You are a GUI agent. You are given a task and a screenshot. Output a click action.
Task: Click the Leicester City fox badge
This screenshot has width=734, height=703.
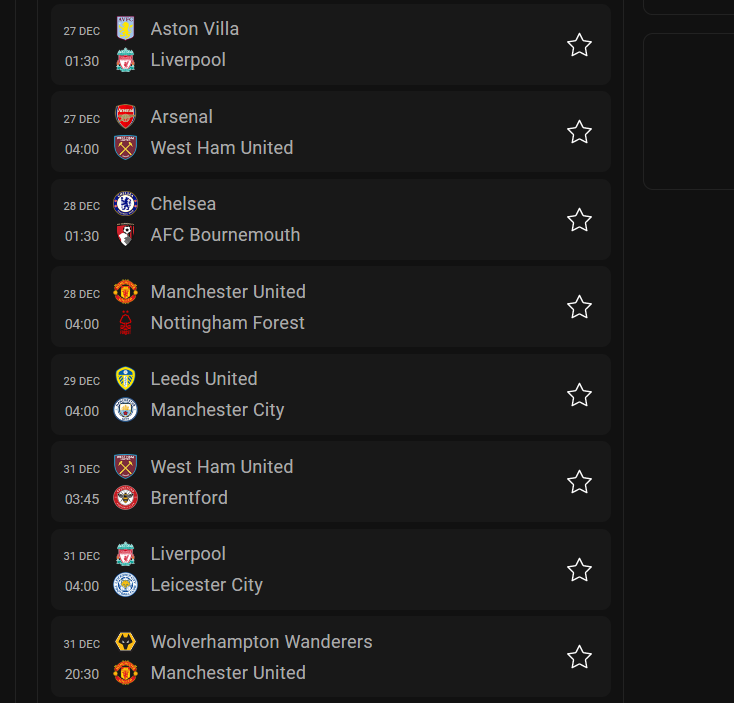(x=125, y=585)
